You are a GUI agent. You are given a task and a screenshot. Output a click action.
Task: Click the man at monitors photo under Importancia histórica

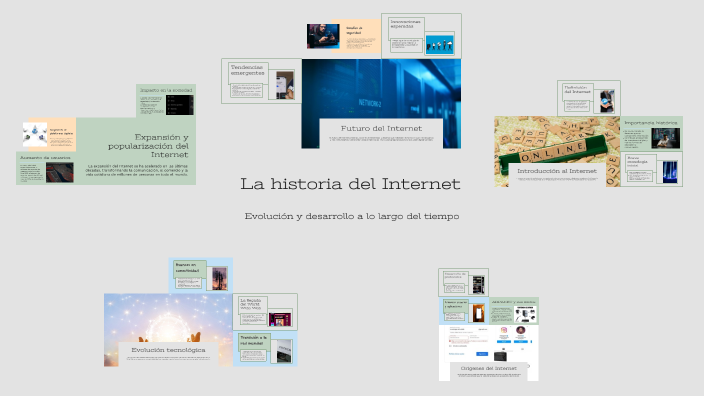[x=665, y=138]
